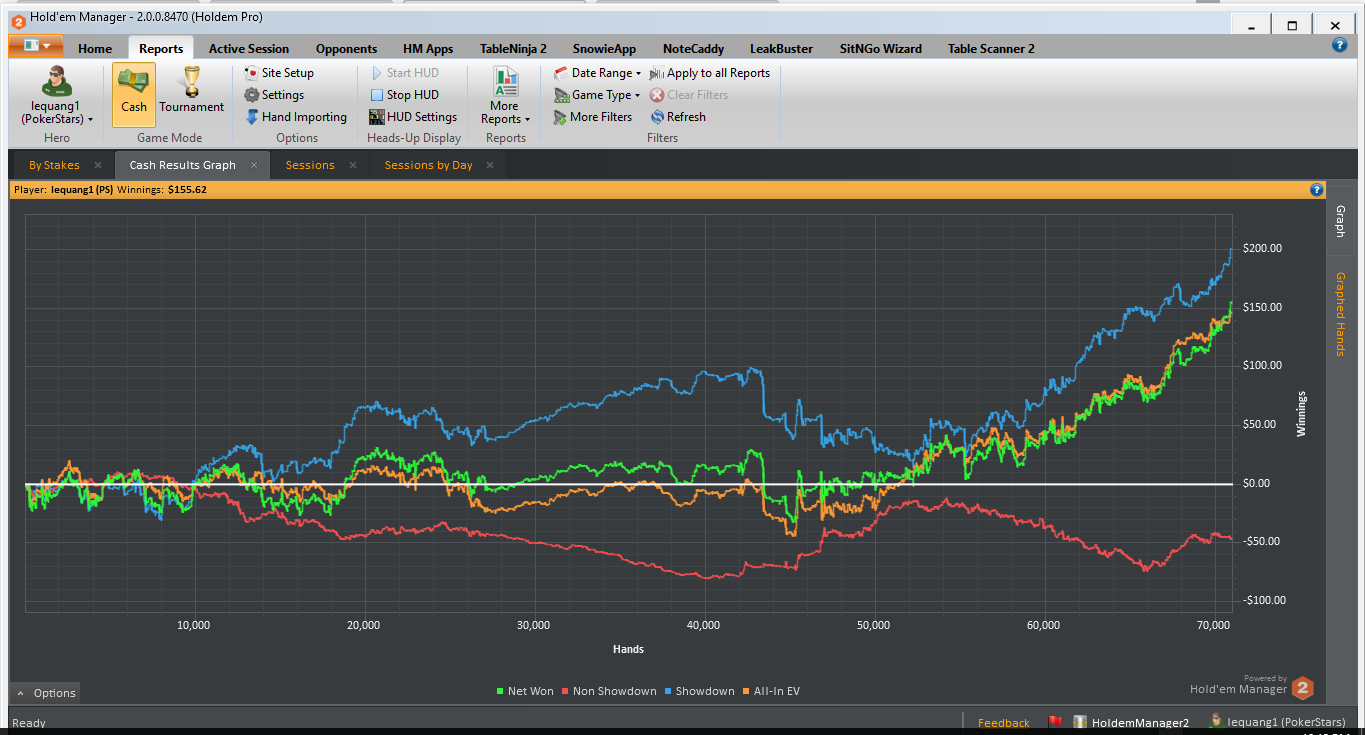Click HoldemManager2 database in status bar
This screenshot has width=1365, height=735.
coord(1131,723)
